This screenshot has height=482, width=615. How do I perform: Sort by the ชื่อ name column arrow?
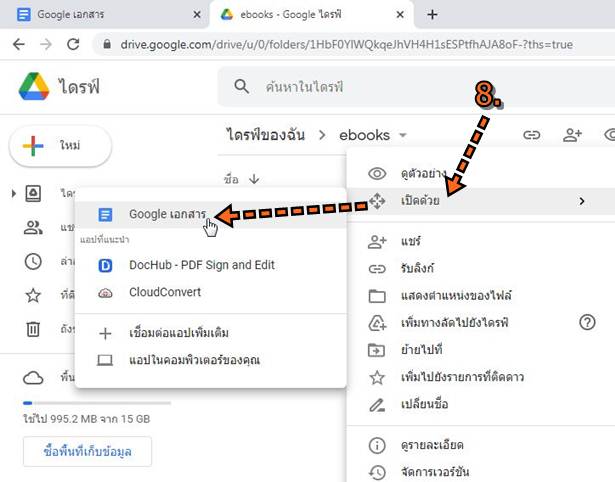(254, 179)
